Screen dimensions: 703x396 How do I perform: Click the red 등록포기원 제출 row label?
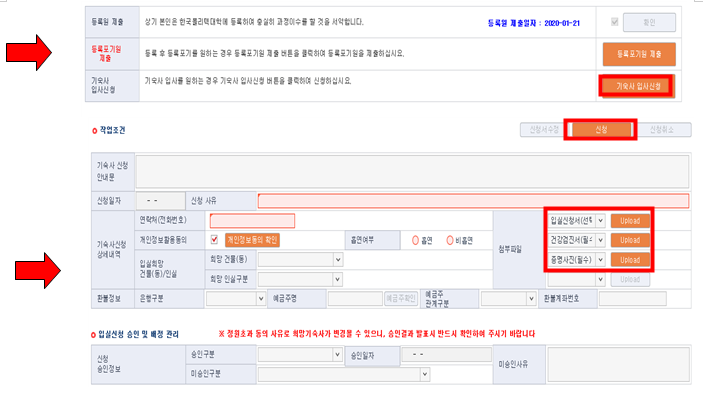[x=106, y=54]
